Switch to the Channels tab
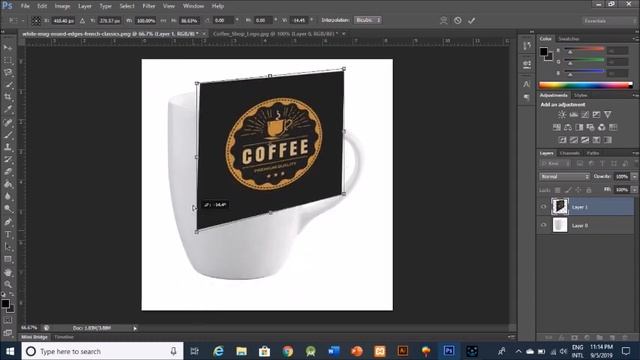This screenshot has width=640, height=360. click(x=569, y=153)
